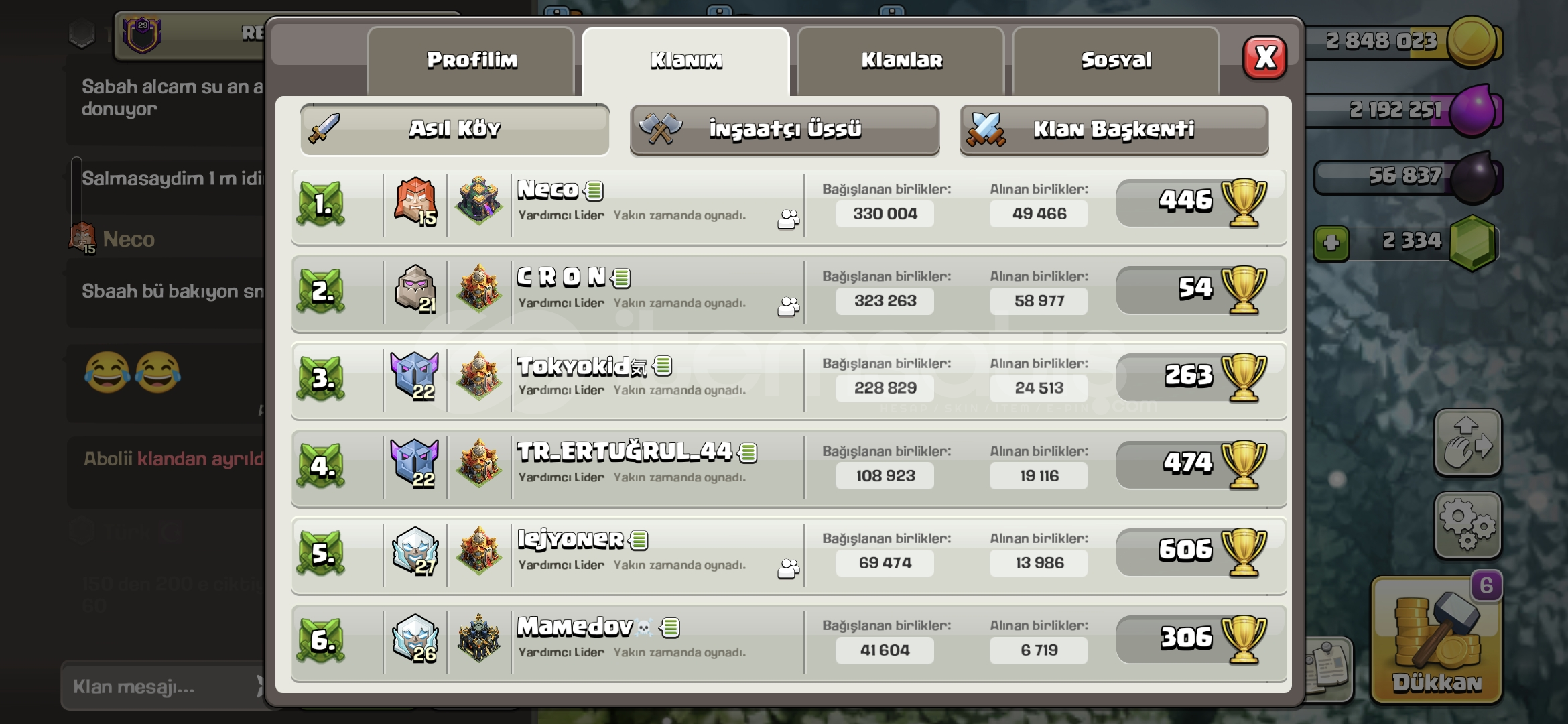Open Neco's player details list icon
The height and width of the screenshot is (724, 1568).
(594, 190)
